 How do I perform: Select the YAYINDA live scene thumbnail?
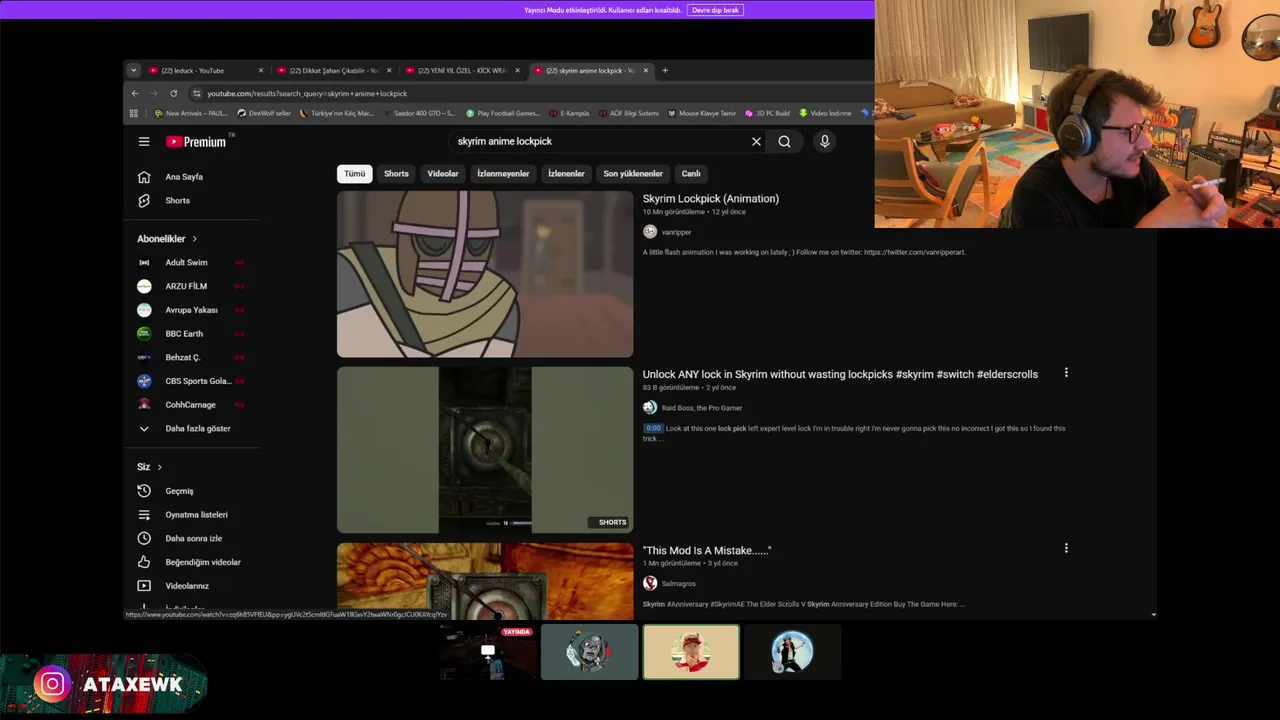point(487,652)
